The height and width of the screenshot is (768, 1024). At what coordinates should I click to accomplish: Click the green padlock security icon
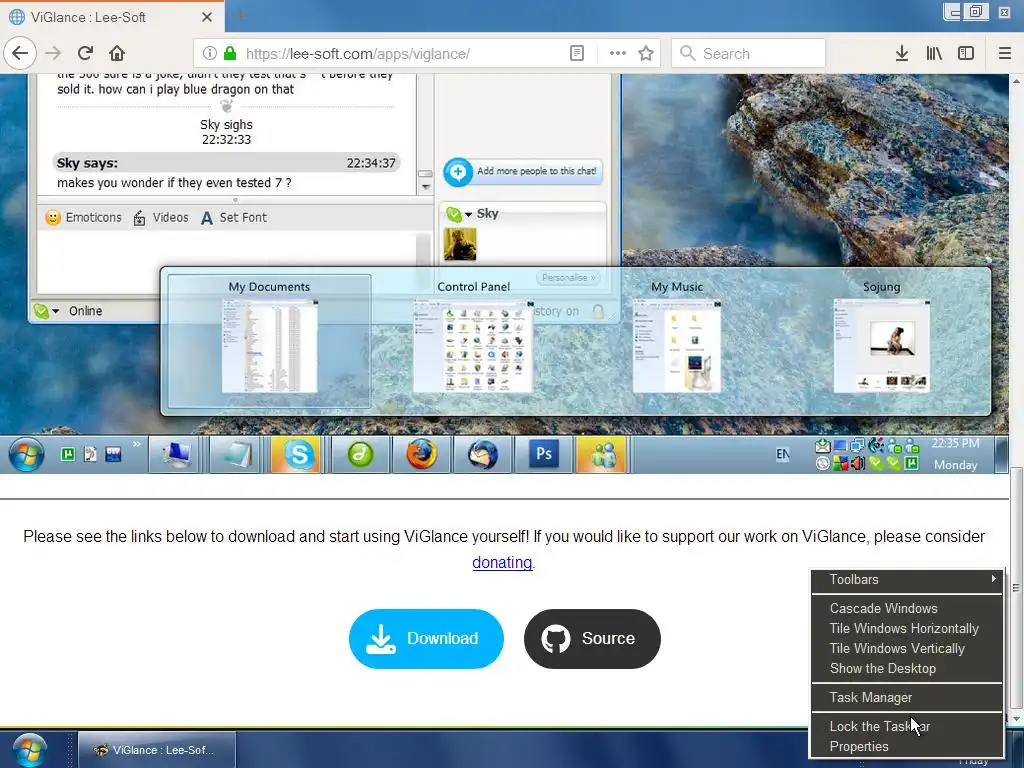229,53
